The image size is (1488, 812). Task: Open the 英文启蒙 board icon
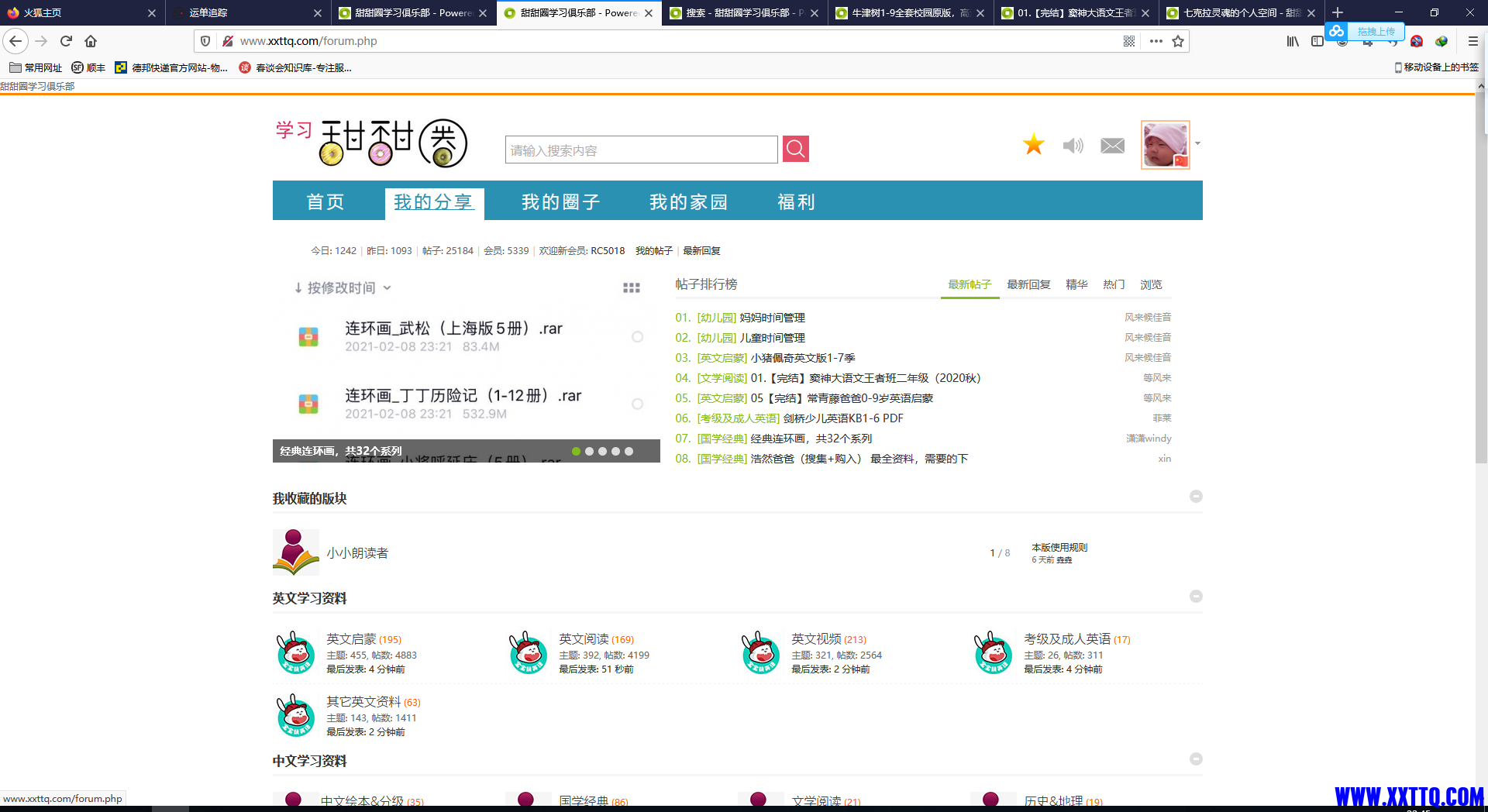[x=295, y=652]
